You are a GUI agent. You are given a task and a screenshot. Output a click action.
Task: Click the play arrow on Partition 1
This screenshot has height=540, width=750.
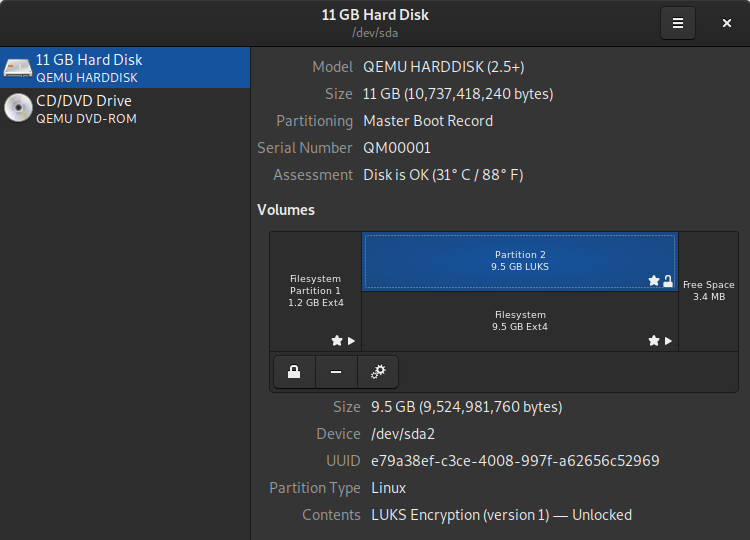tap(352, 341)
